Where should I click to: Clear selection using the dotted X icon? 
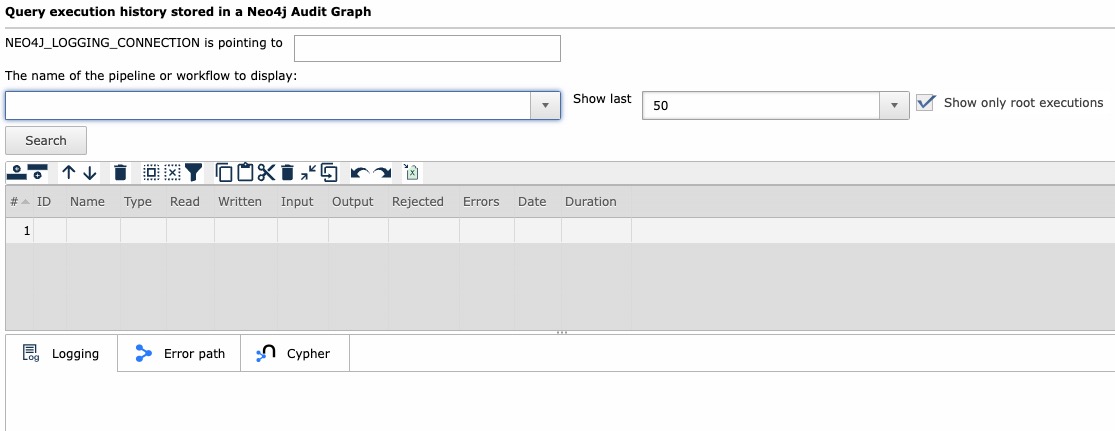pos(173,172)
